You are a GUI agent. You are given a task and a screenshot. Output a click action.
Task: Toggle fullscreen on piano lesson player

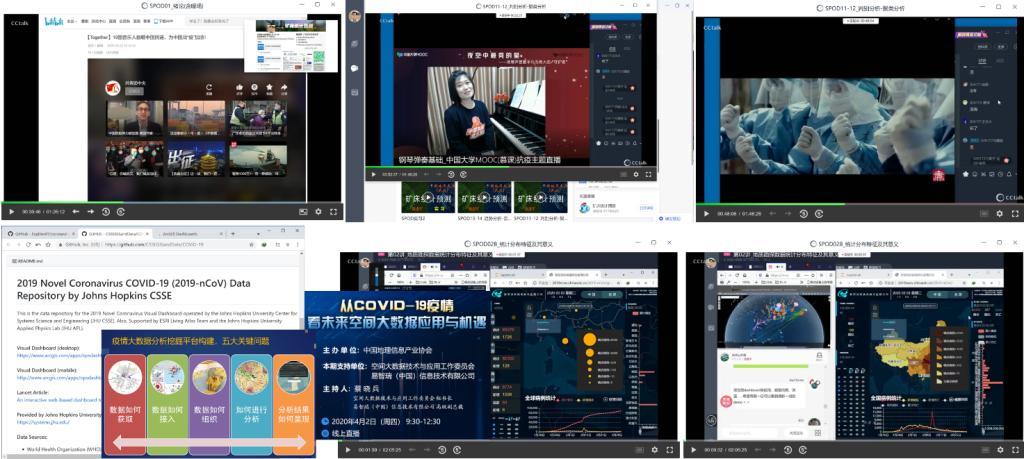tap(648, 174)
